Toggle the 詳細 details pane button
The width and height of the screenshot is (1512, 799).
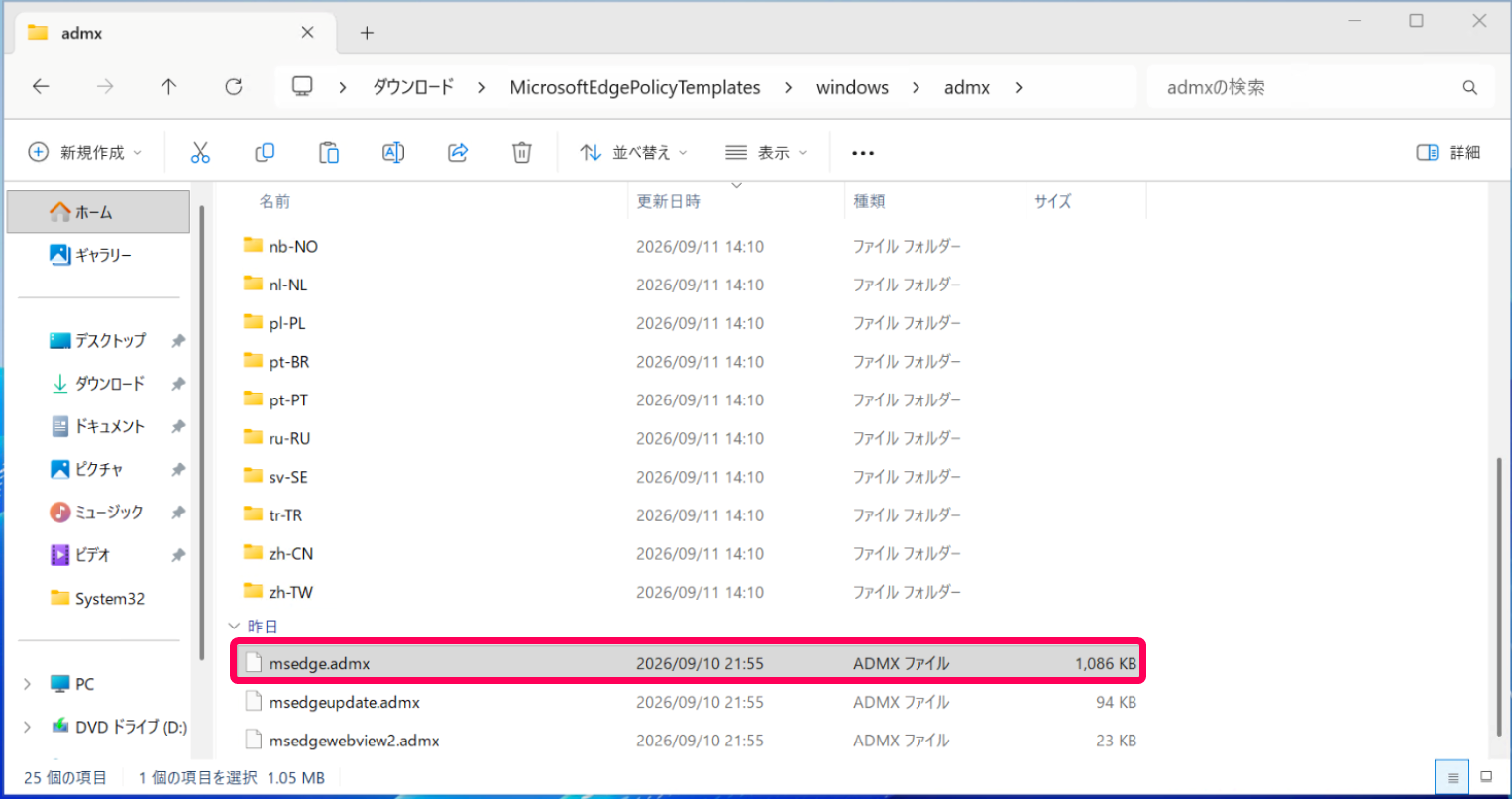1449,152
